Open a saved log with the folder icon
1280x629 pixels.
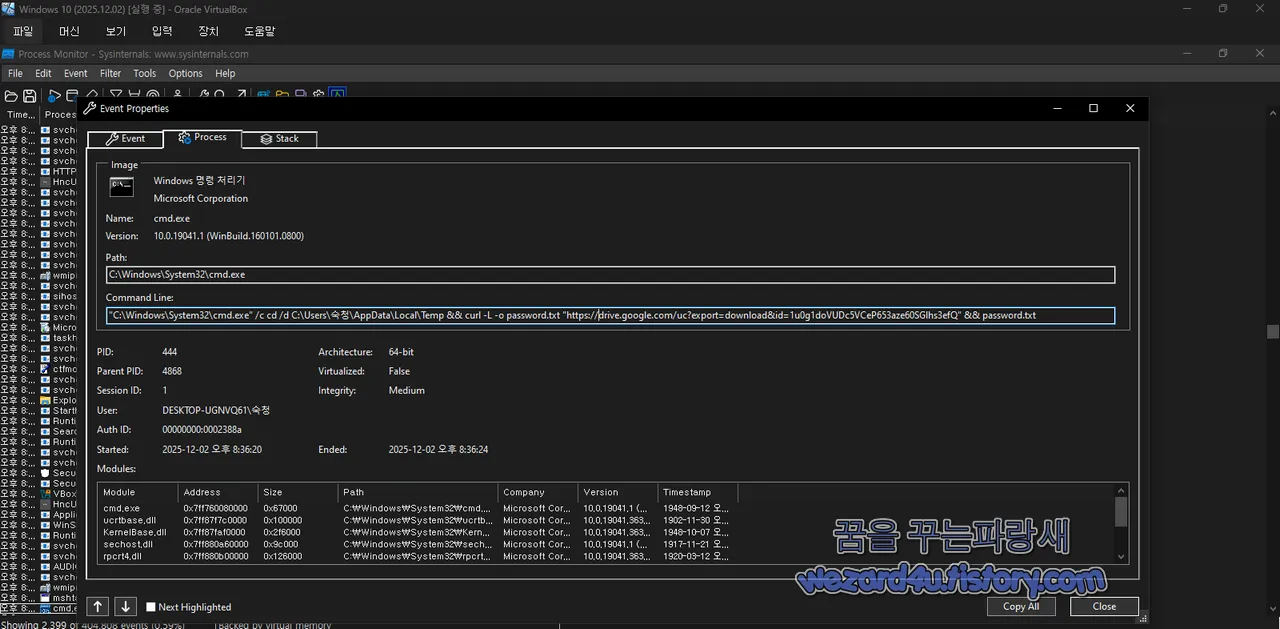11,96
